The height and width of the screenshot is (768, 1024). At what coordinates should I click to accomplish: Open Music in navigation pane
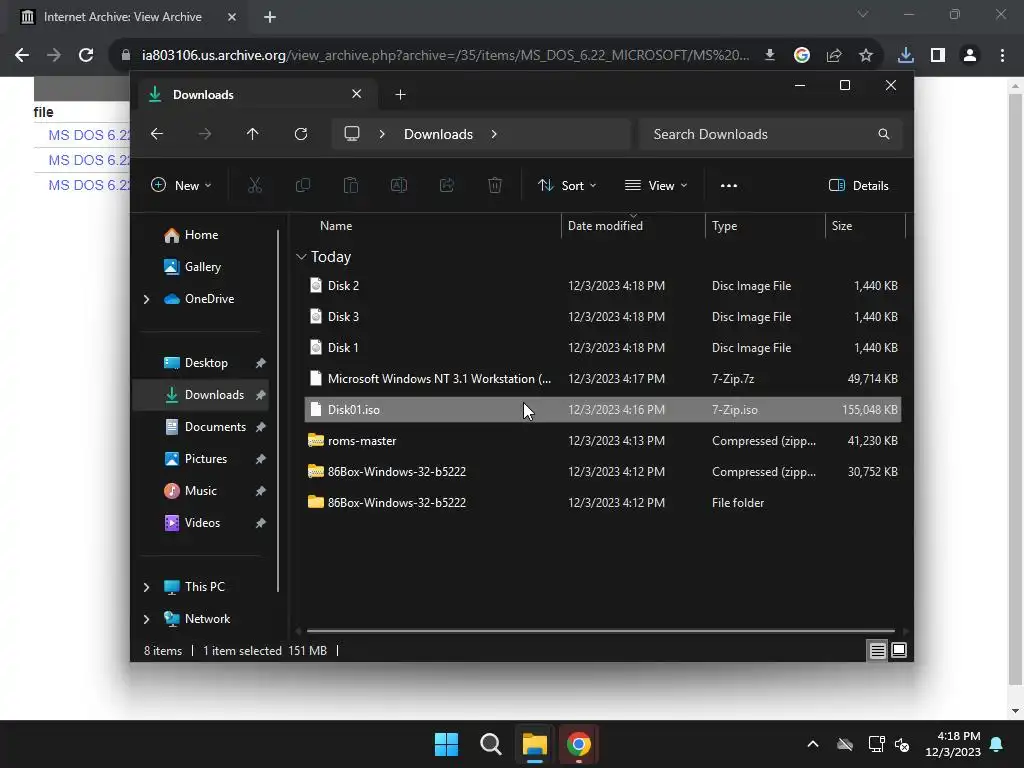[201, 491]
